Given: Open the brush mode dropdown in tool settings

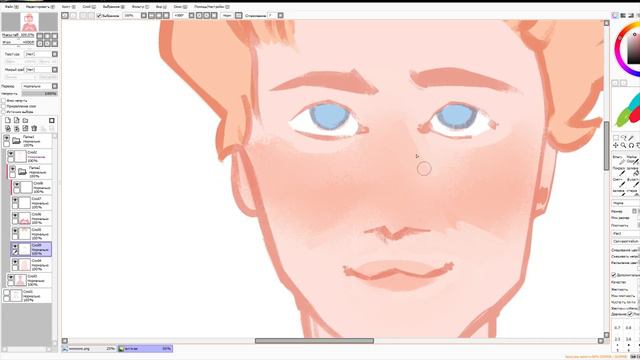Looking at the screenshot, I should tap(625, 203).
